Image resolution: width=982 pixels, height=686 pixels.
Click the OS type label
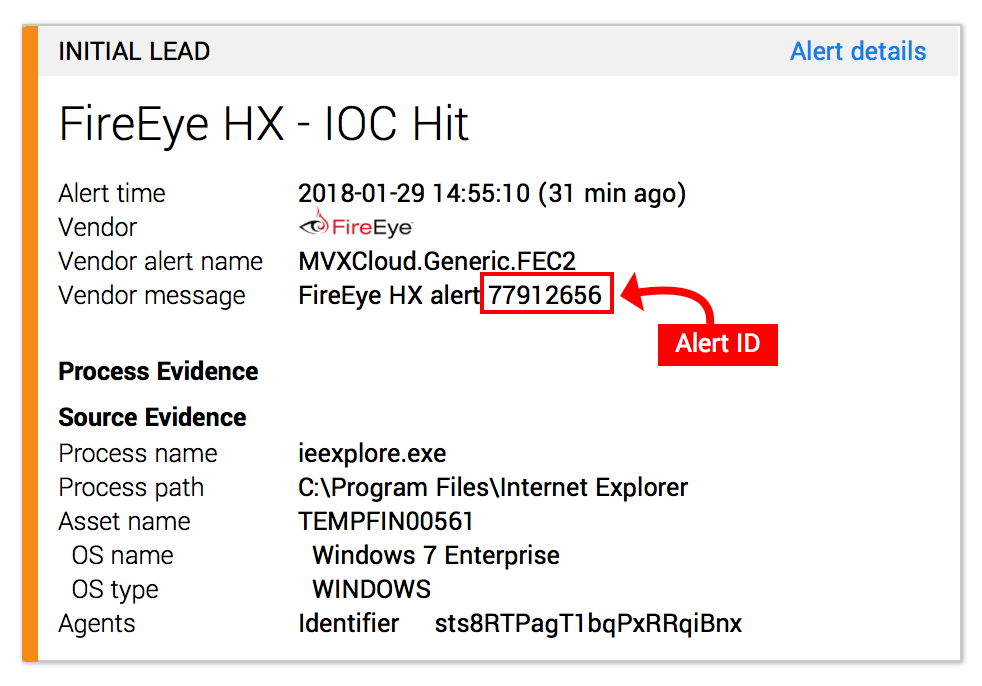(x=115, y=590)
